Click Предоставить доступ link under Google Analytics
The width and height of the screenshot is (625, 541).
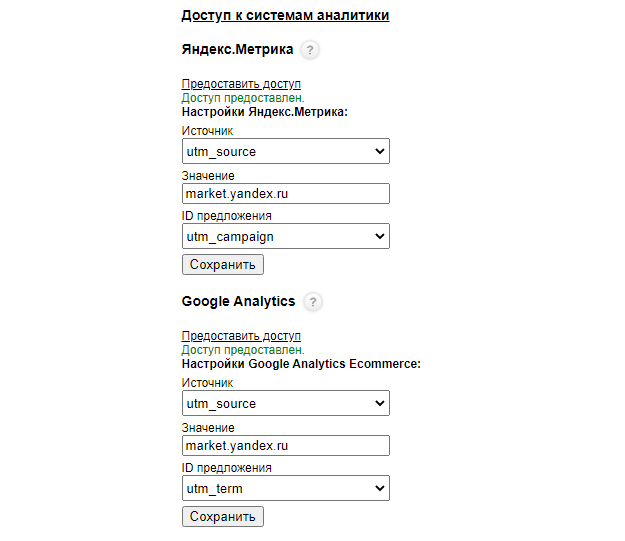[241, 336]
